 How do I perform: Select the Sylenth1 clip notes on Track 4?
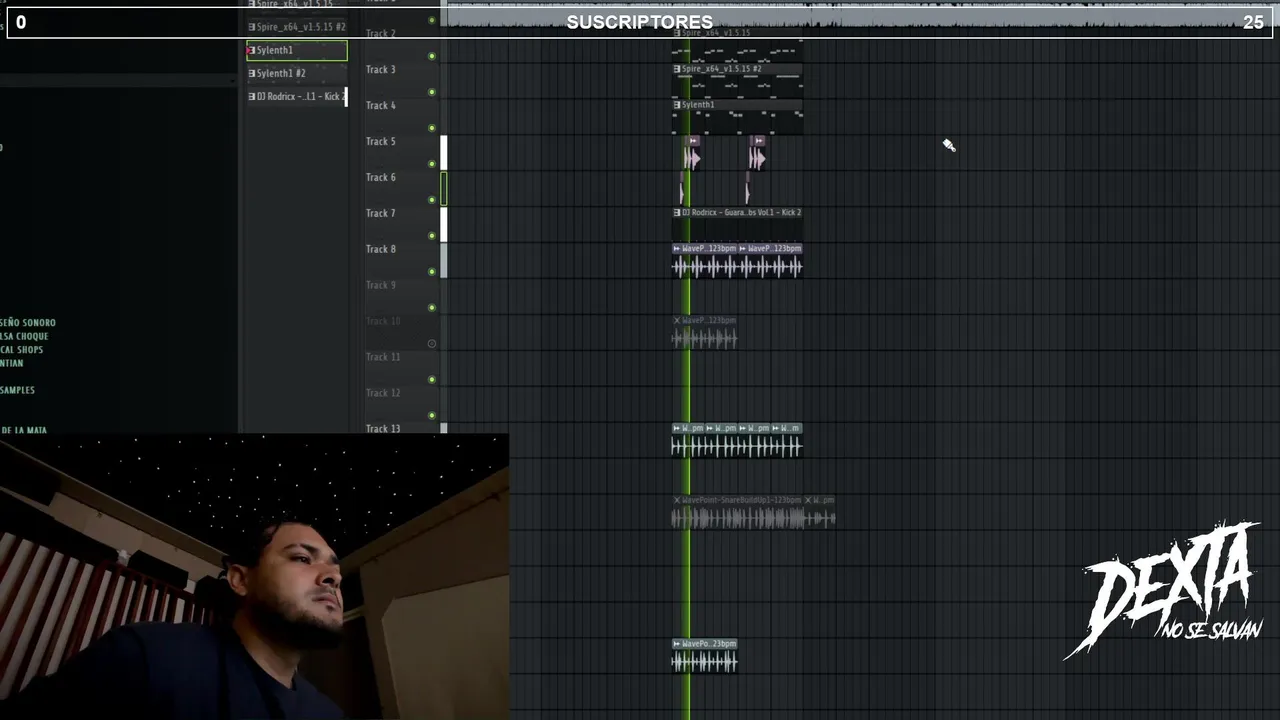pyautogui.click(x=737, y=122)
